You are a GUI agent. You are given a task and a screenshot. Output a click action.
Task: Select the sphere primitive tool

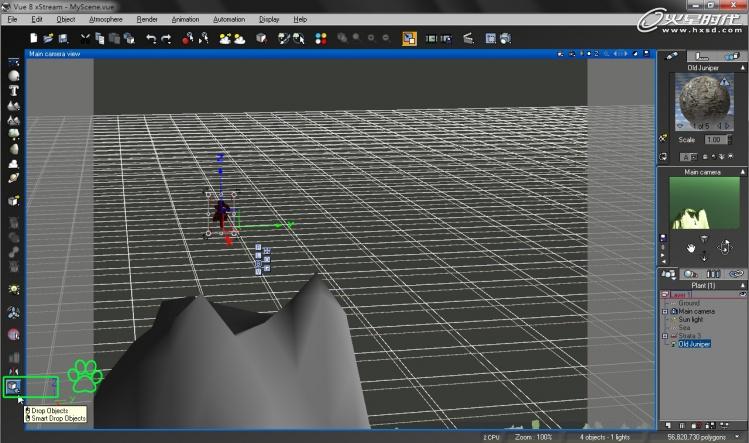pyautogui.click(x=14, y=76)
